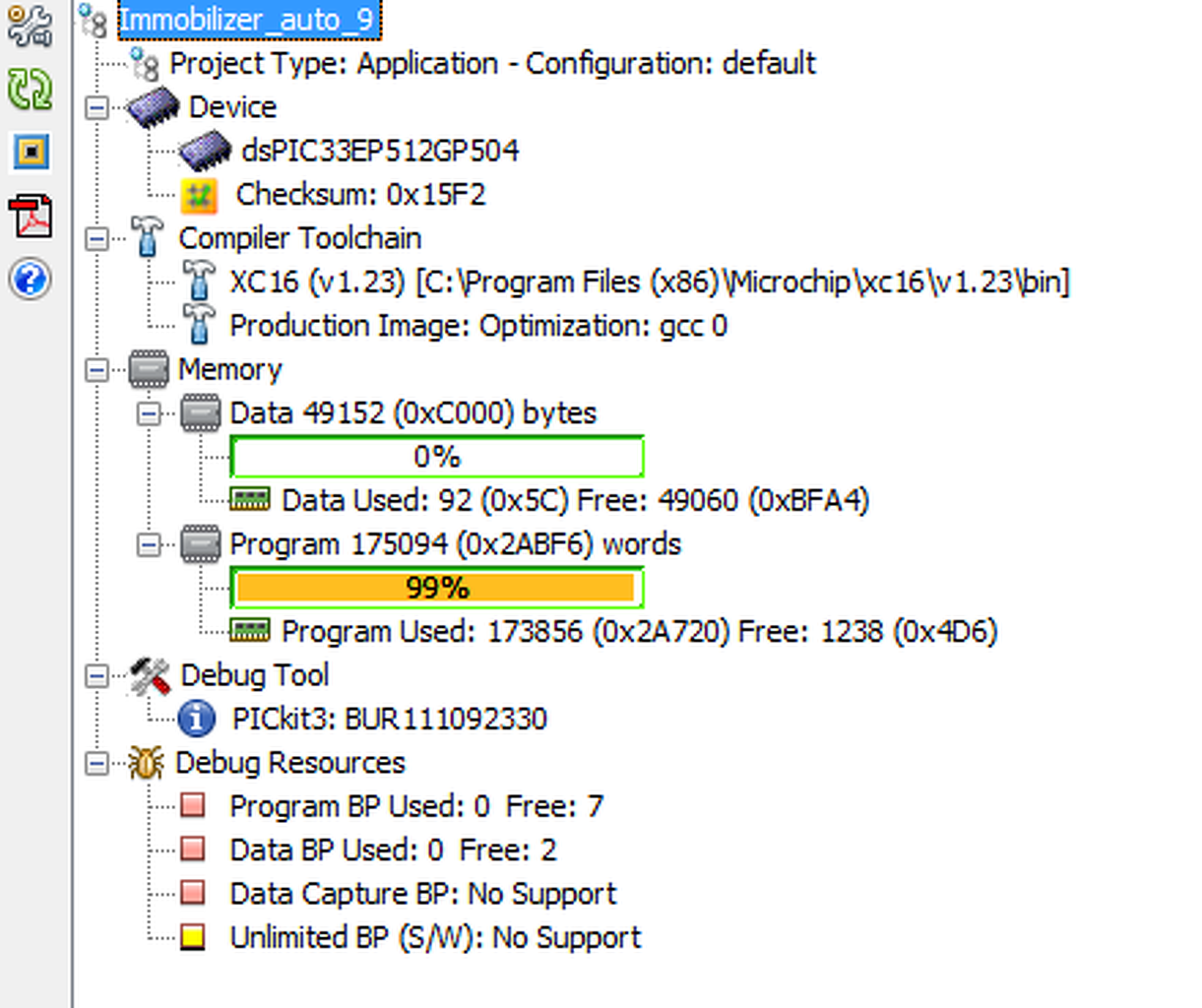Viewport: 1202px width, 1008px height.
Task: Collapse the Device tree node
Action: tap(96, 107)
